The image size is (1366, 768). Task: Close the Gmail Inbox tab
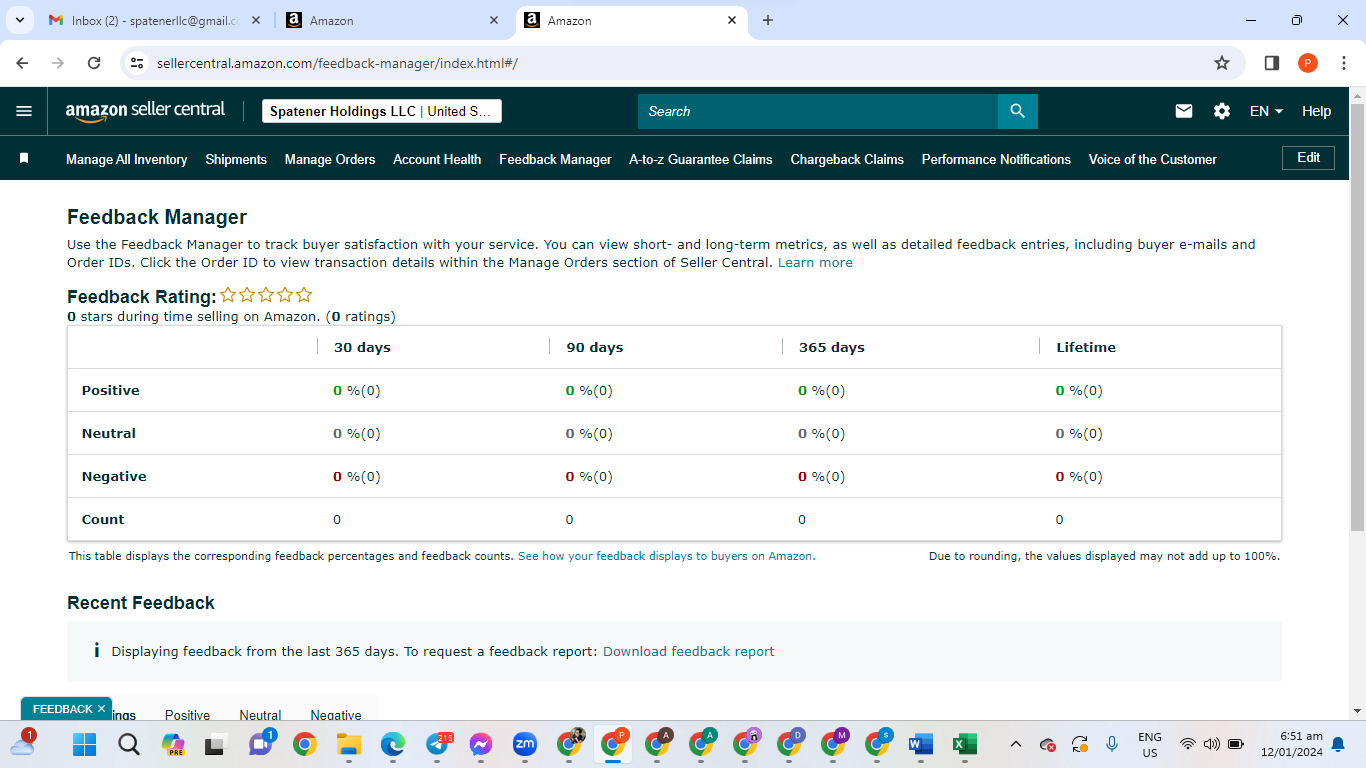pyautogui.click(x=256, y=20)
